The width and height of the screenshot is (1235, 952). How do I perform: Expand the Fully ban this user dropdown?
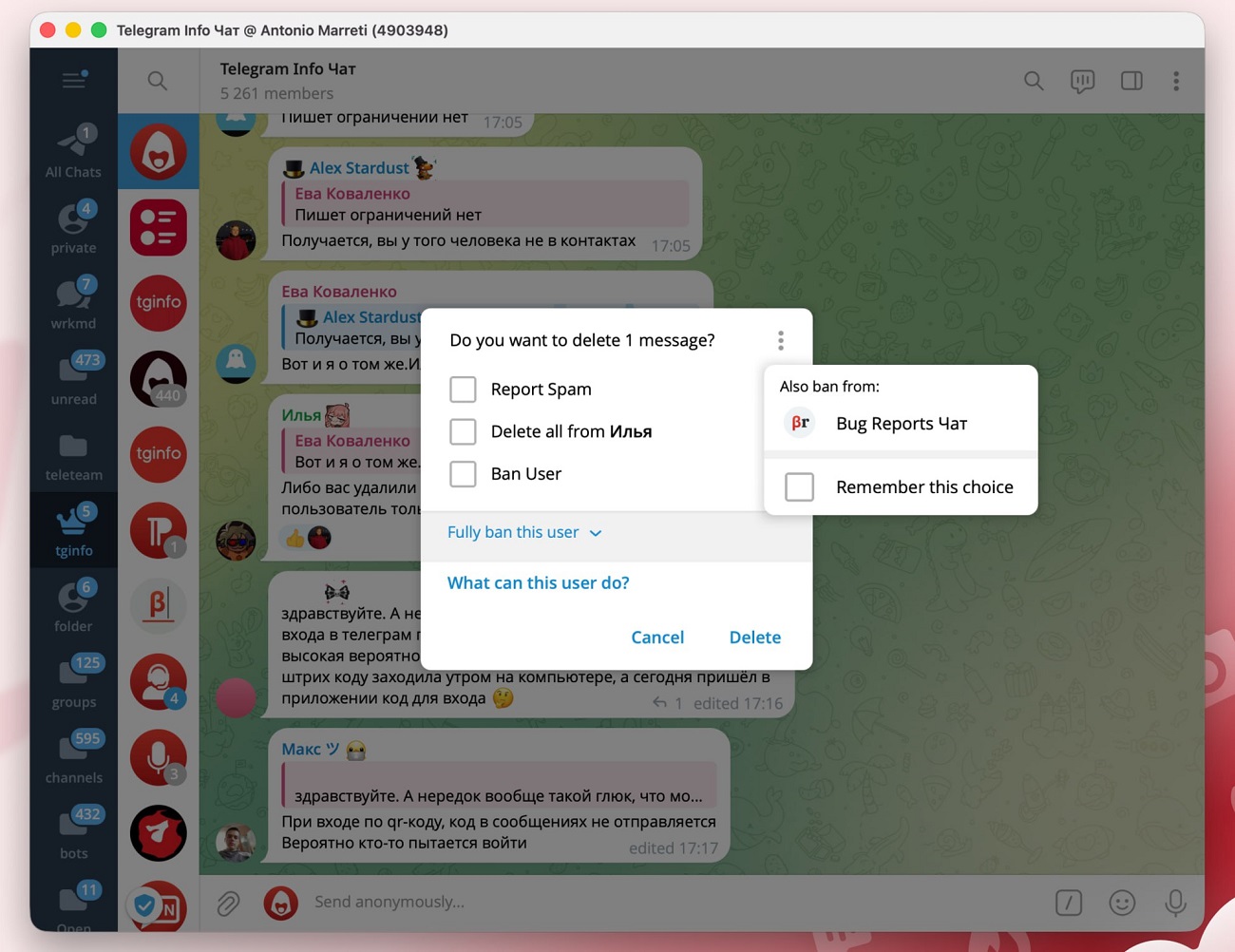[x=524, y=533]
